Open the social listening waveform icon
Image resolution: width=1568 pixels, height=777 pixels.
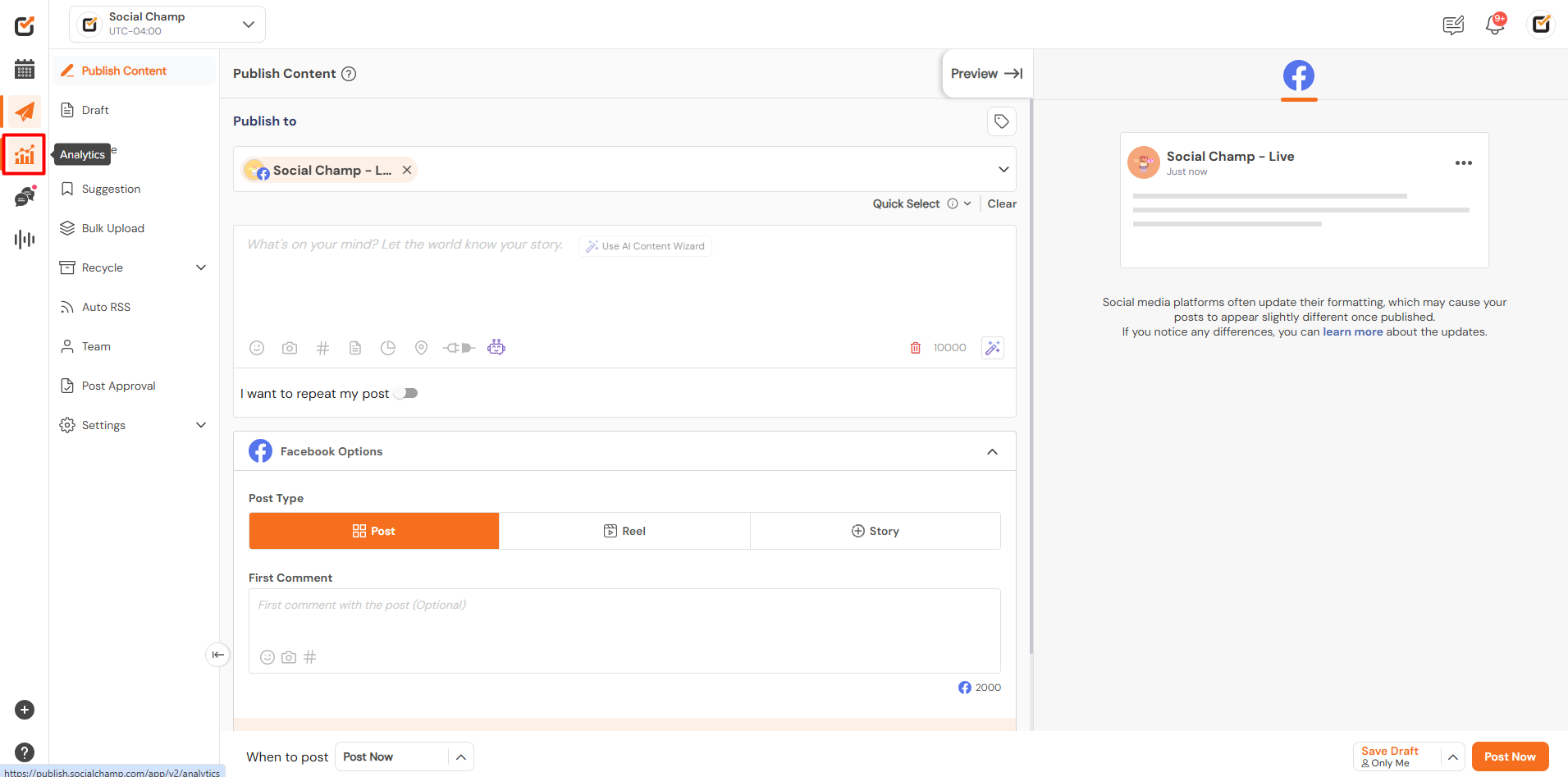point(25,239)
